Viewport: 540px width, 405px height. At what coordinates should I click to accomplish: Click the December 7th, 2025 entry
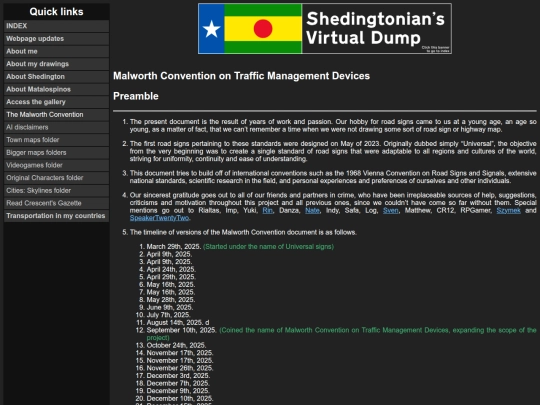[178, 383]
